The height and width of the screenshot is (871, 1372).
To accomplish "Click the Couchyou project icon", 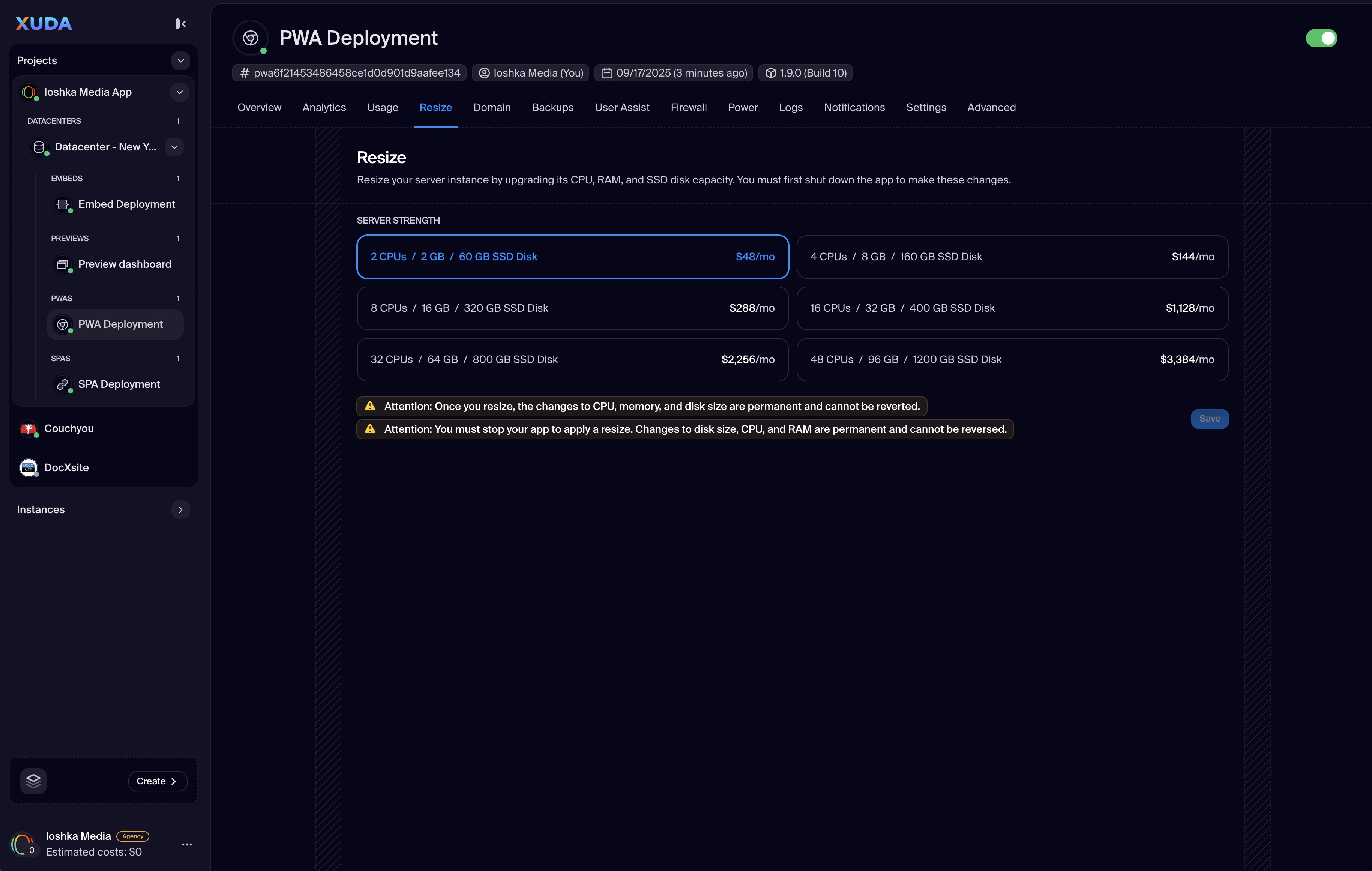I will [x=28, y=428].
